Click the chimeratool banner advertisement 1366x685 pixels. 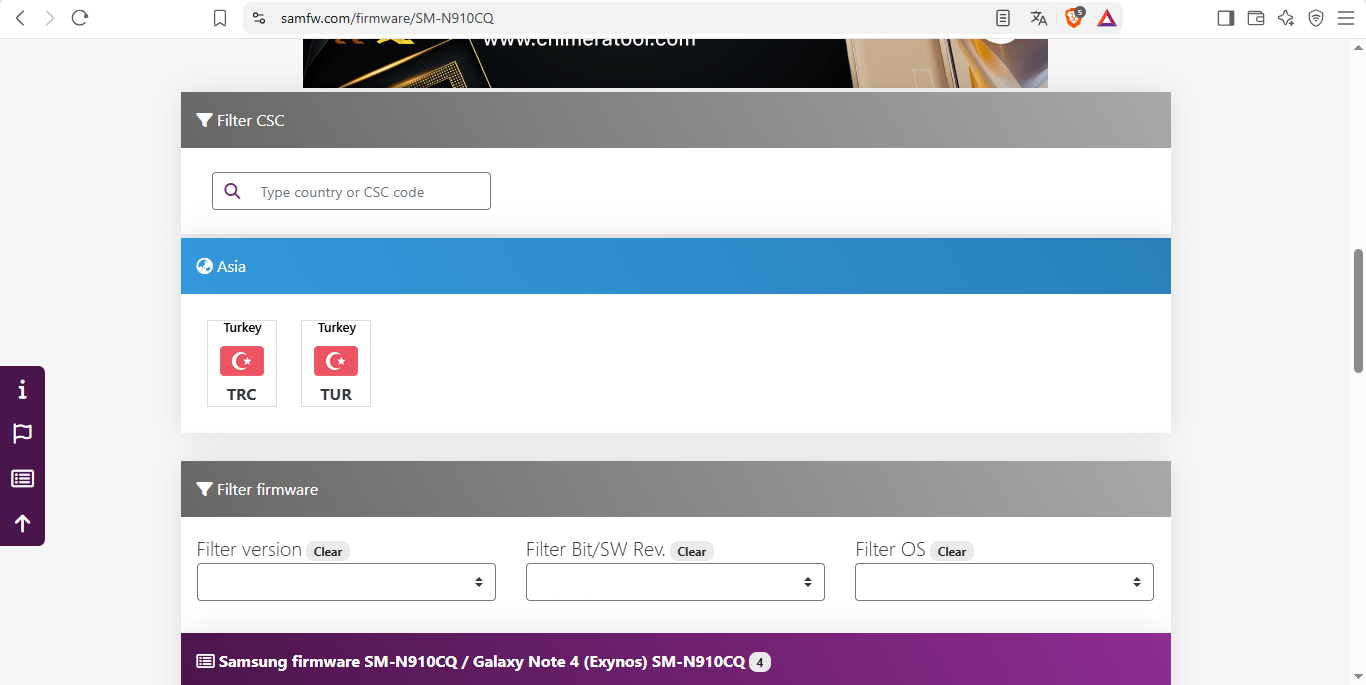(x=675, y=63)
